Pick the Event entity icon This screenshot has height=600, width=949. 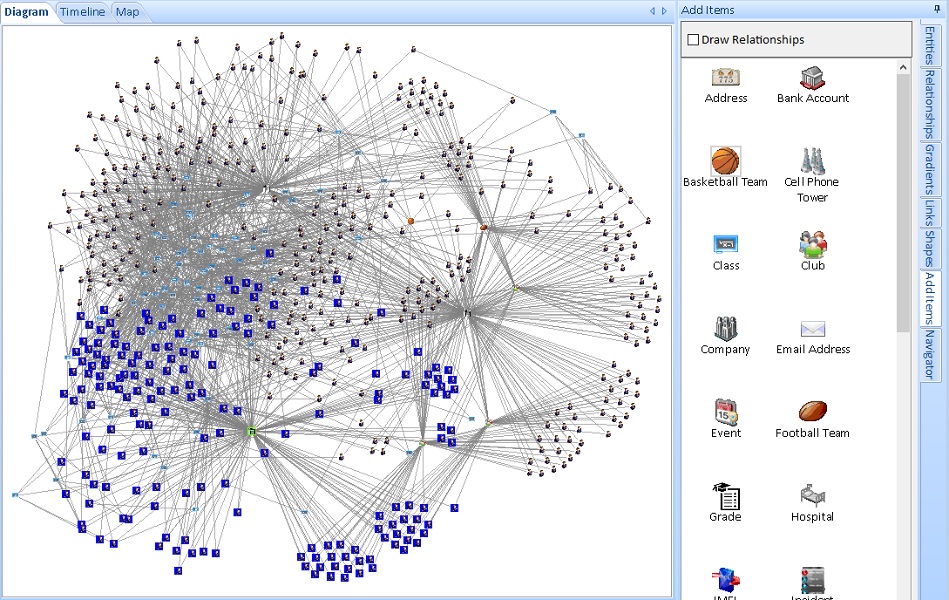pyautogui.click(x=724, y=410)
